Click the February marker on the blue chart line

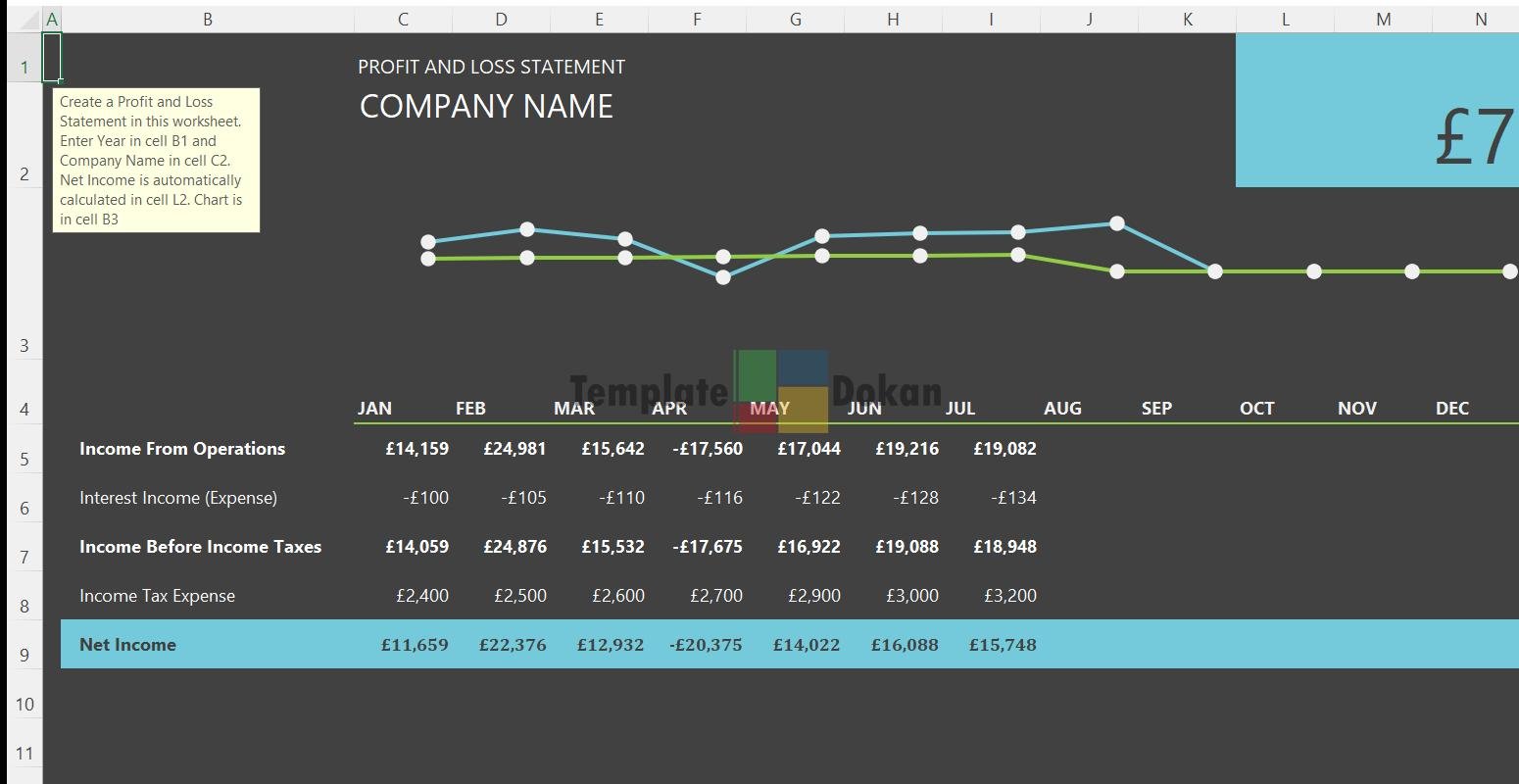[527, 229]
